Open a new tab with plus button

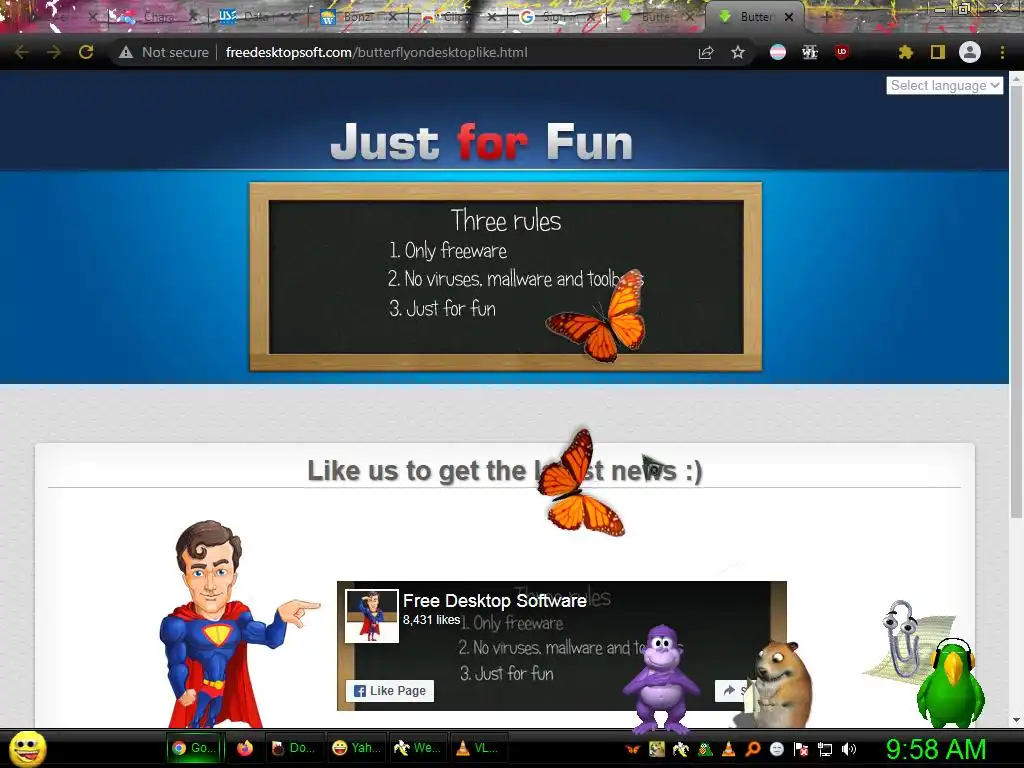pyautogui.click(x=826, y=17)
